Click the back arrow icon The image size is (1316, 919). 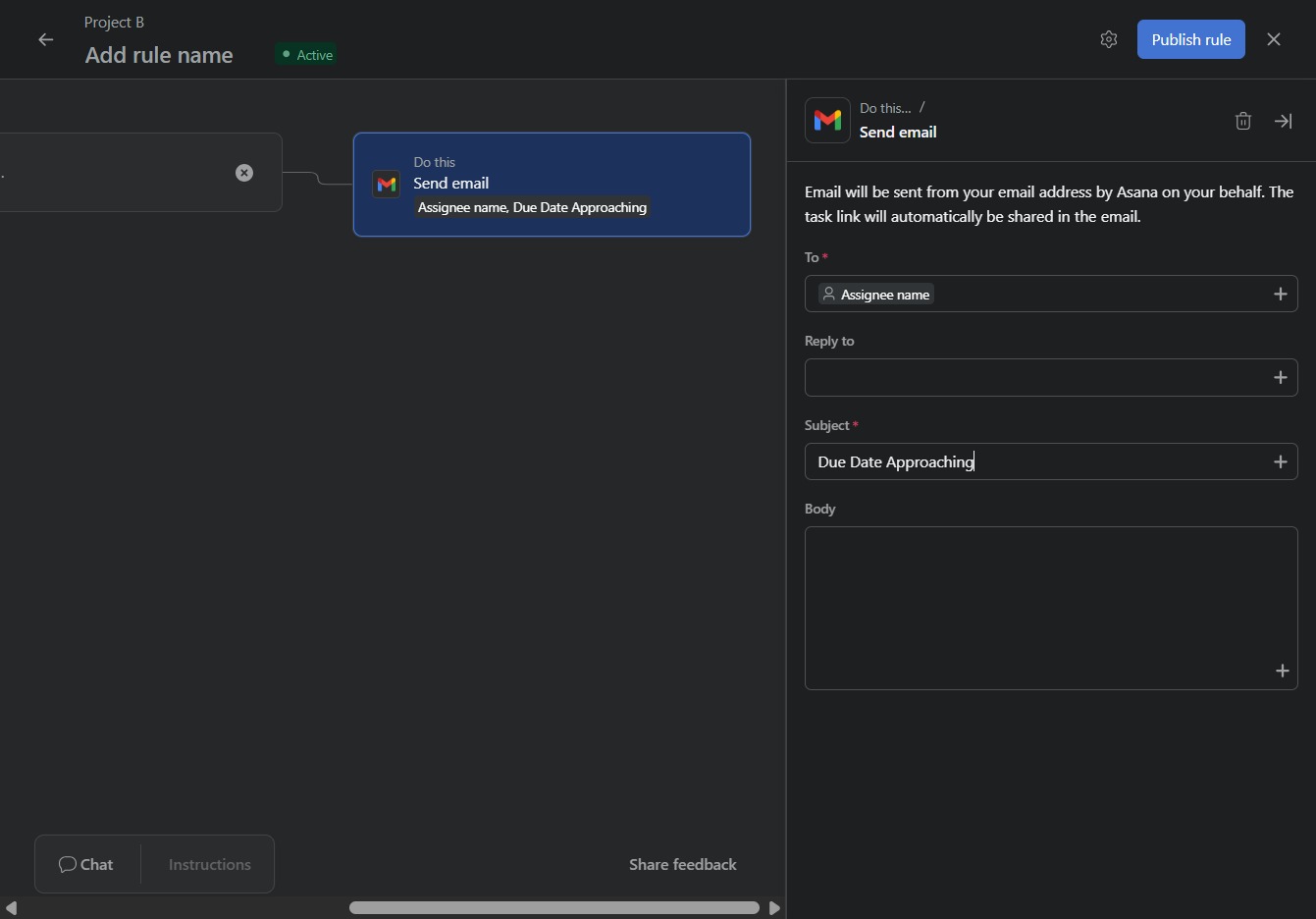(46, 39)
